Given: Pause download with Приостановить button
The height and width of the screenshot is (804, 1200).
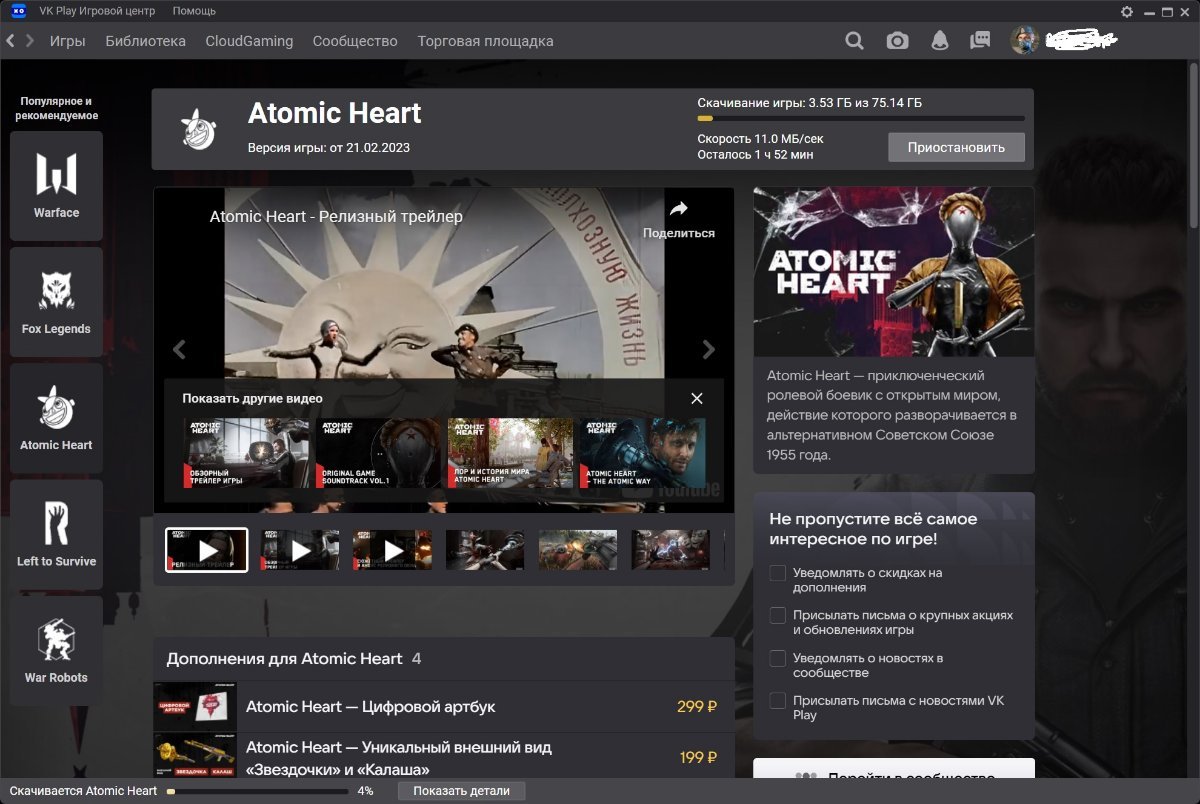Looking at the screenshot, I should coord(956,147).
